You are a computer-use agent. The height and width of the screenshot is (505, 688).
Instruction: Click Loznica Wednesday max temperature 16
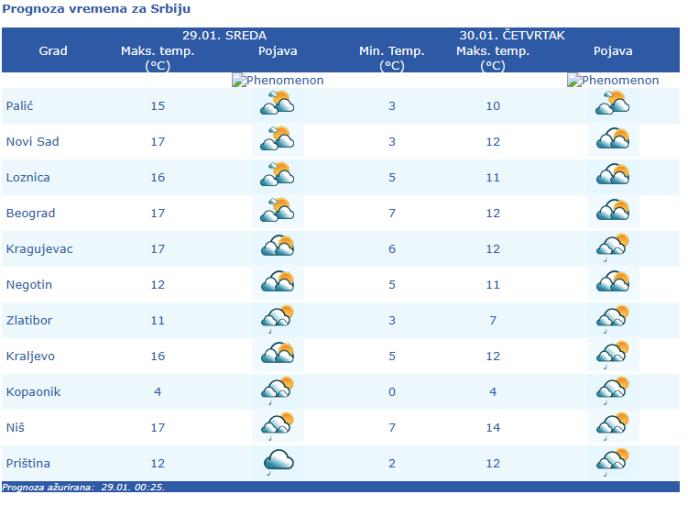click(158, 177)
